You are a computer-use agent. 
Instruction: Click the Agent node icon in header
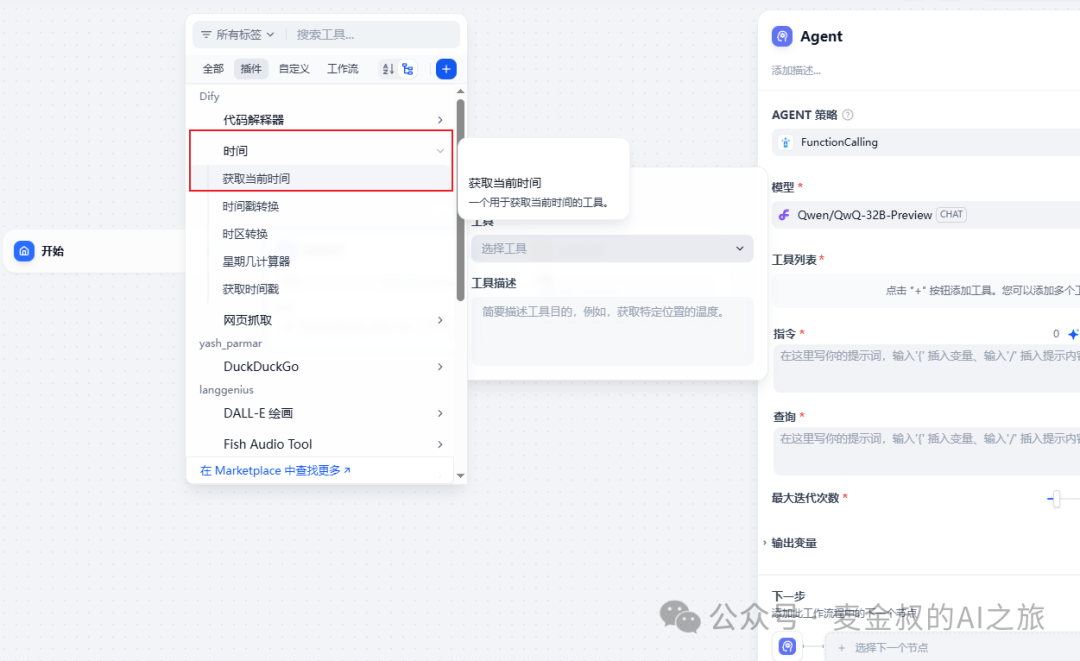782,36
